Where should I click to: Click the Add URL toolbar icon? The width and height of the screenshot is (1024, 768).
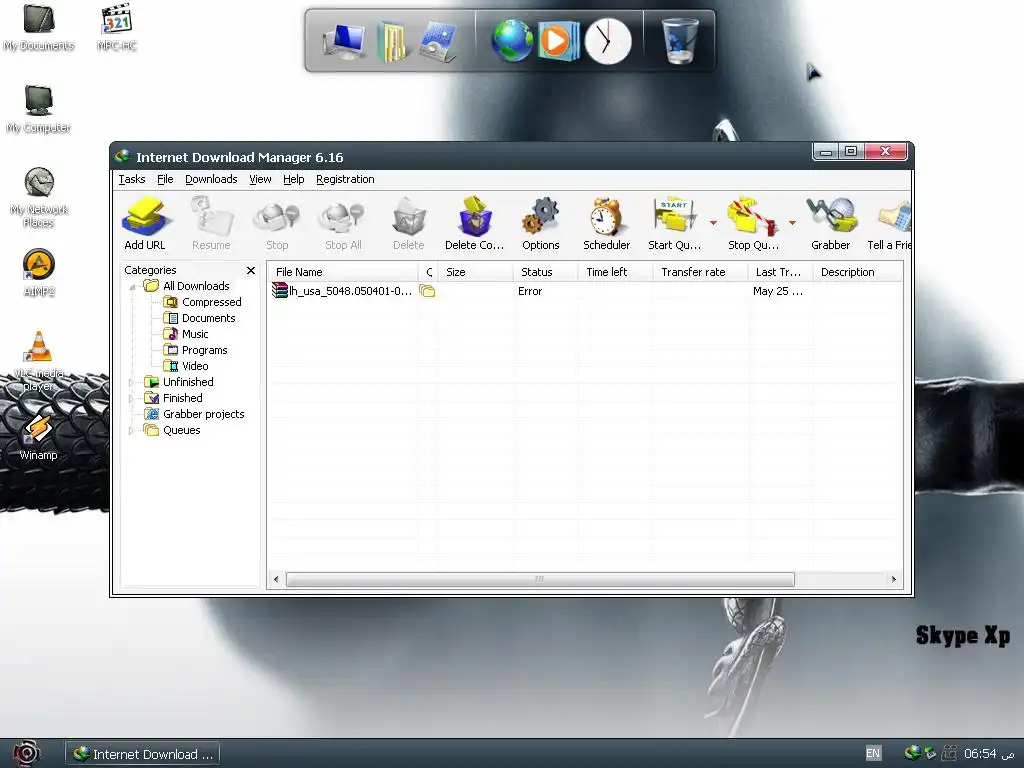point(145,224)
